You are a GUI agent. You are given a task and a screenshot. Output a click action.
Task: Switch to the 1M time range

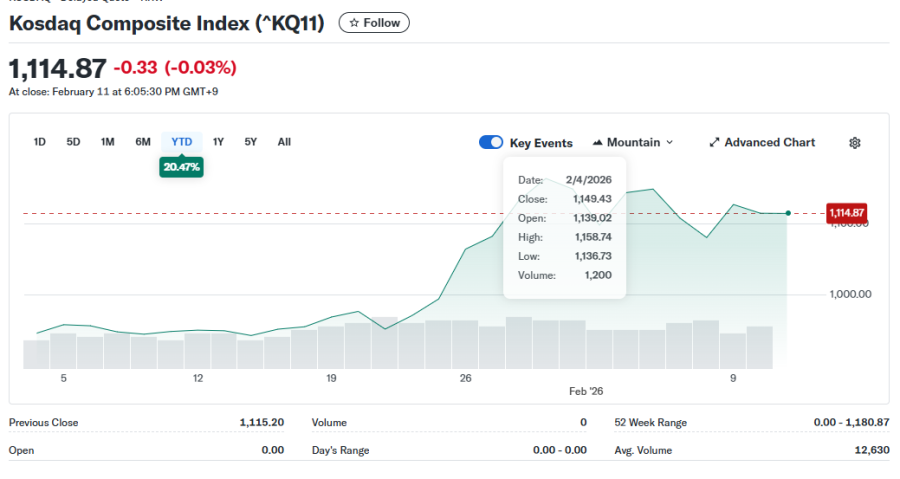click(107, 142)
